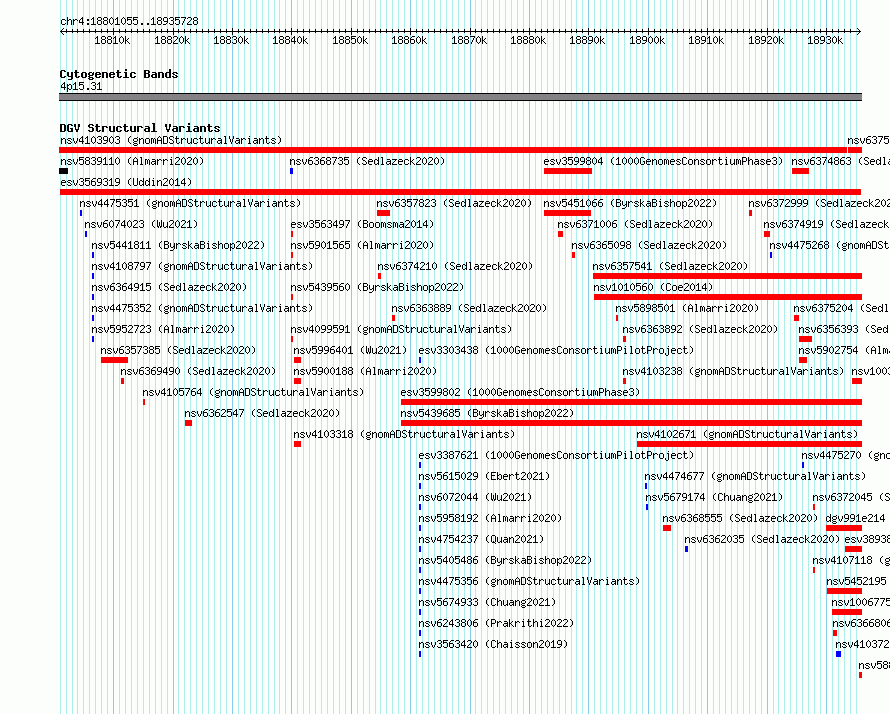Select the Cytogenetic Bands track title

coord(119,74)
